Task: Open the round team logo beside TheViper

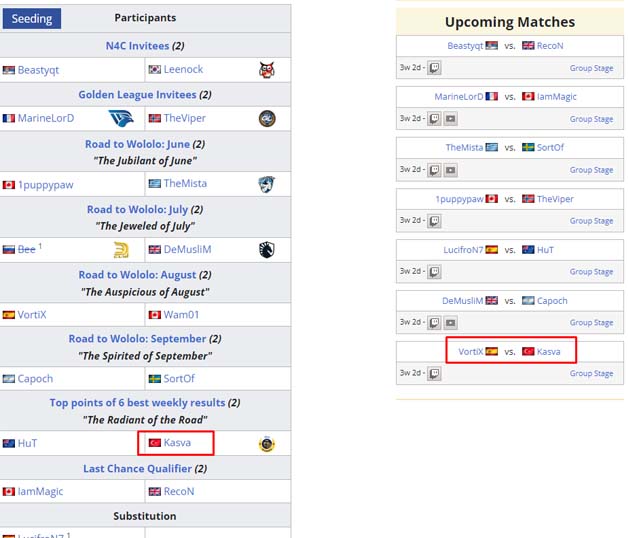Action: click(x=267, y=119)
